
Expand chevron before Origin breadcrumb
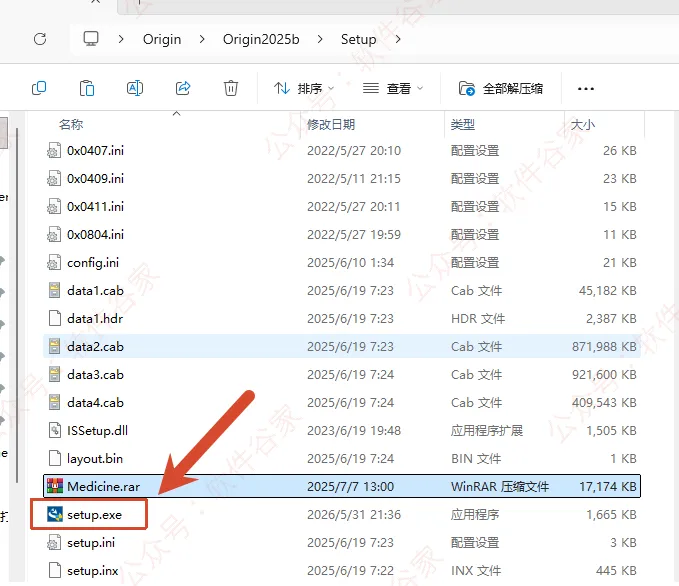pyautogui.click(x=121, y=39)
